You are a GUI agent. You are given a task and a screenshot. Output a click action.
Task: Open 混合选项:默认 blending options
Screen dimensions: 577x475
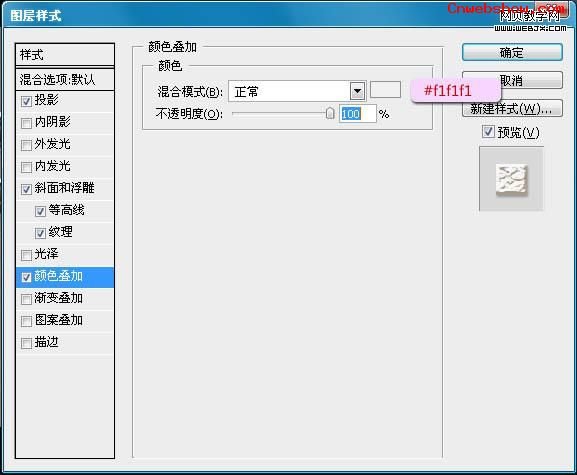pos(65,79)
